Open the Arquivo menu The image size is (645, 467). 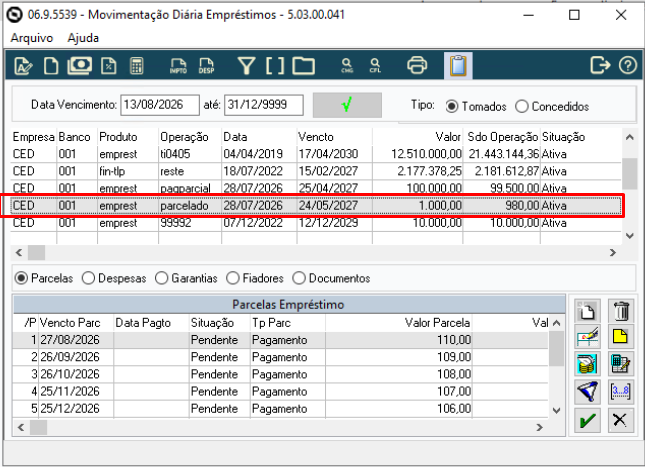tap(32, 38)
